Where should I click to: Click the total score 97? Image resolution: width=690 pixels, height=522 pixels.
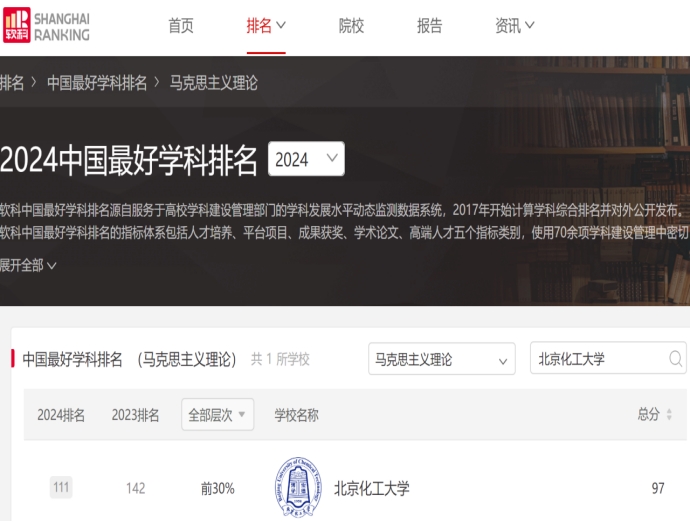click(x=658, y=488)
